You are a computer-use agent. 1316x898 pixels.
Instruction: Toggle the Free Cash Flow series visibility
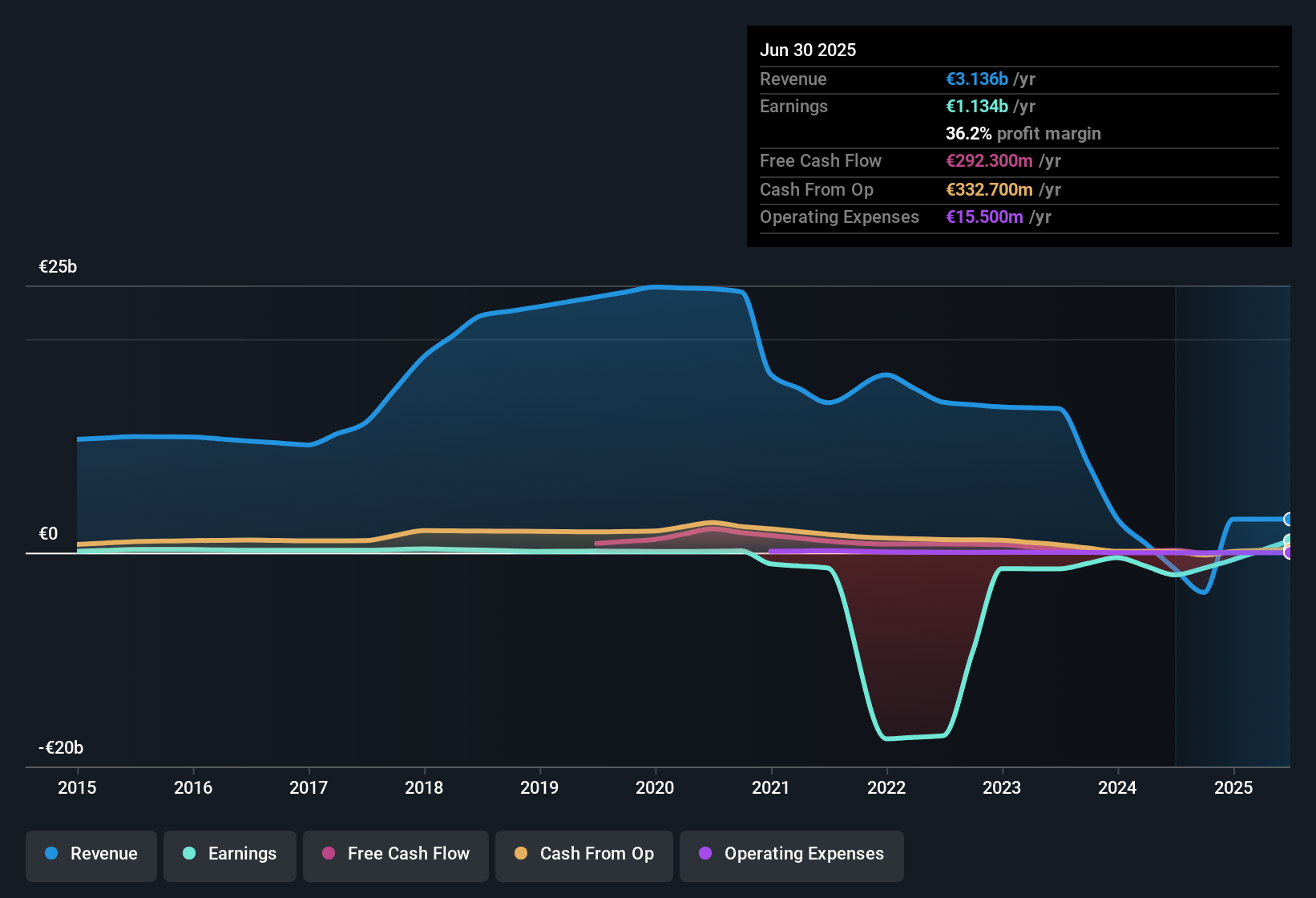click(x=395, y=855)
